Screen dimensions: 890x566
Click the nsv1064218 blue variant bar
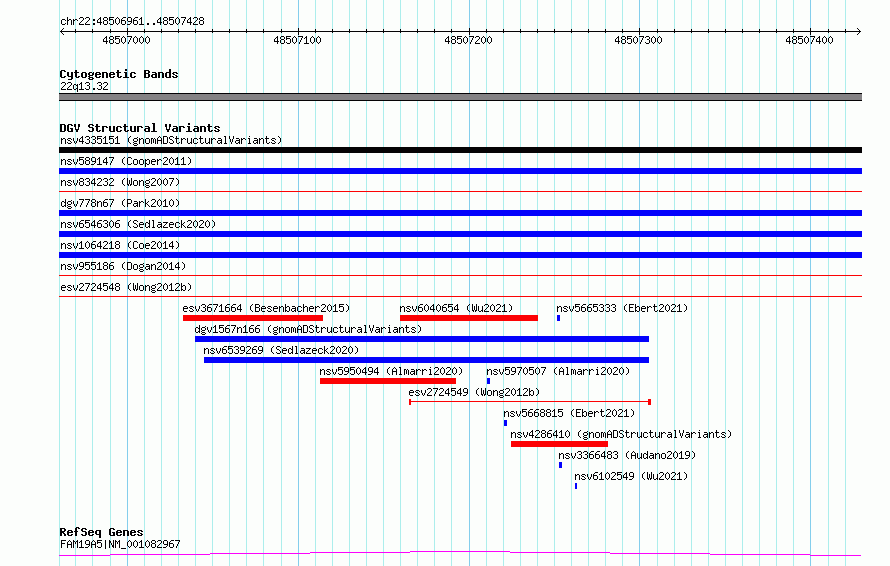click(x=460, y=255)
